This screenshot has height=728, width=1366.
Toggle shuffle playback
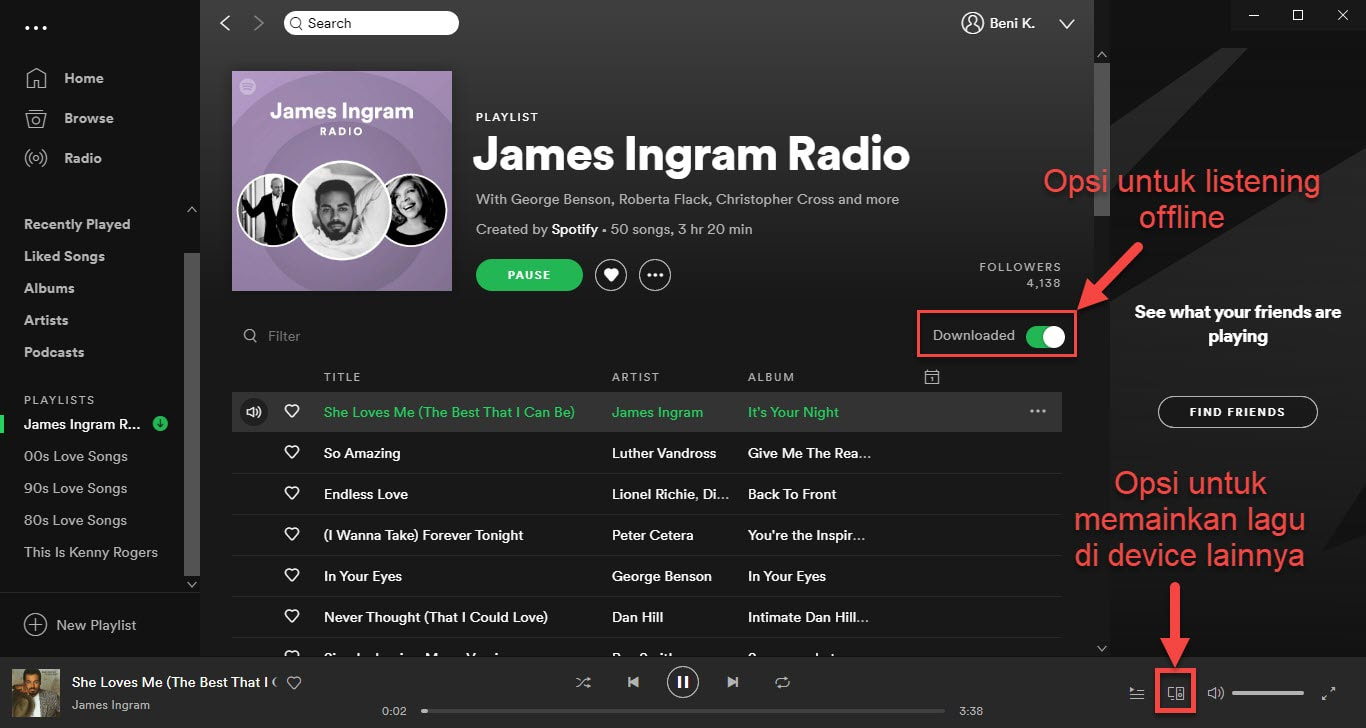[x=583, y=682]
